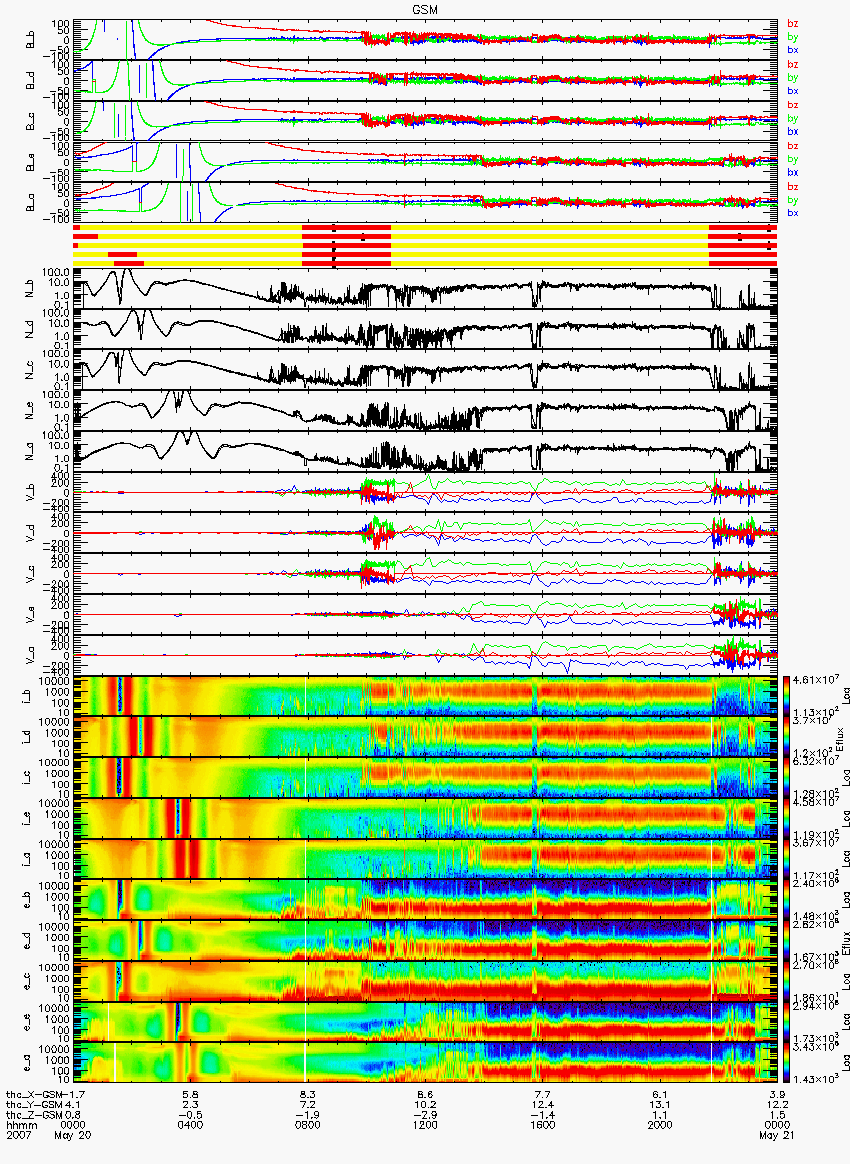Click the bx legend of the B_a panel
Screen dimensions: 850x1164
coord(793,213)
